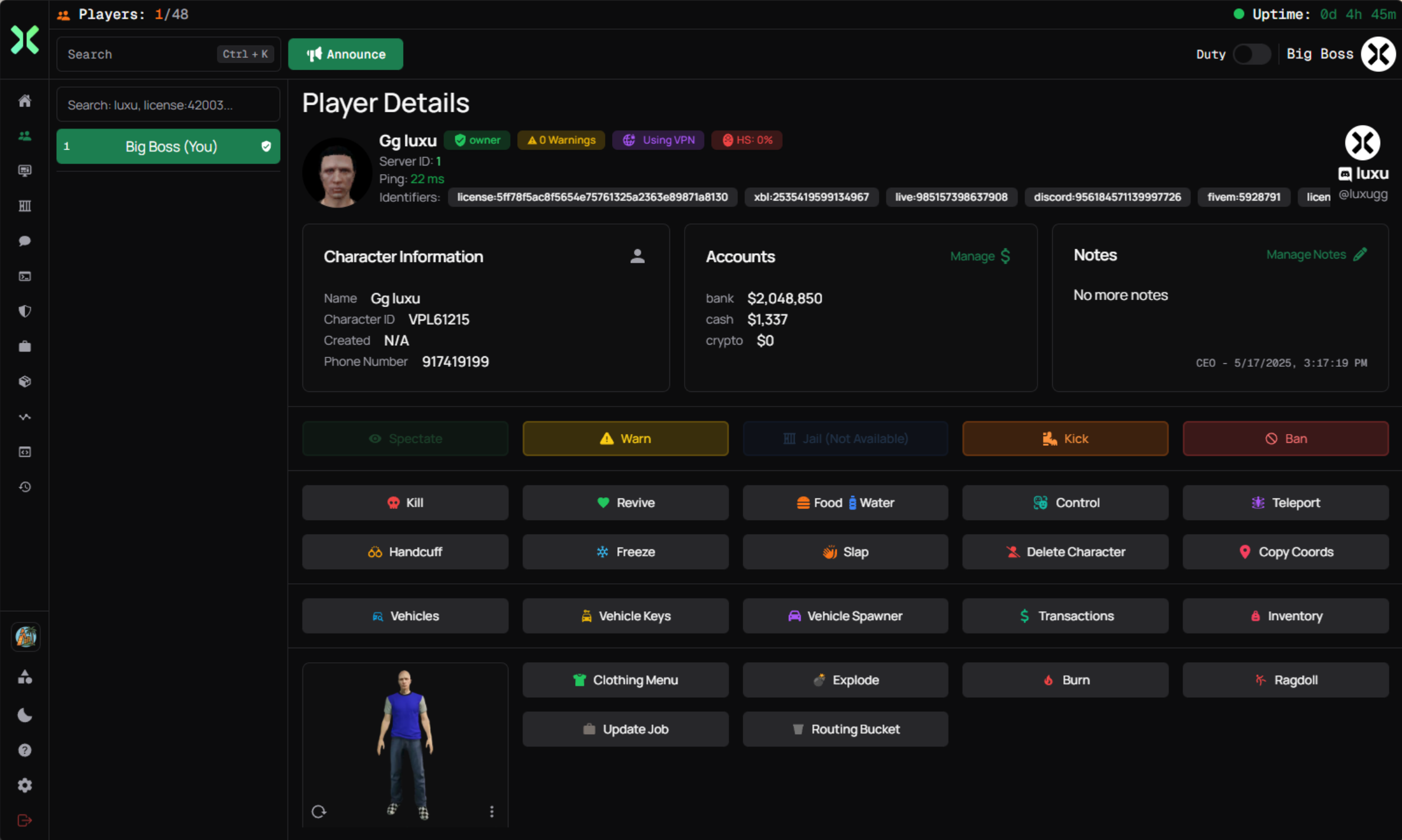Open the history clock sidebar icon
The width and height of the screenshot is (1402, 840).
[x=25, y=486]
